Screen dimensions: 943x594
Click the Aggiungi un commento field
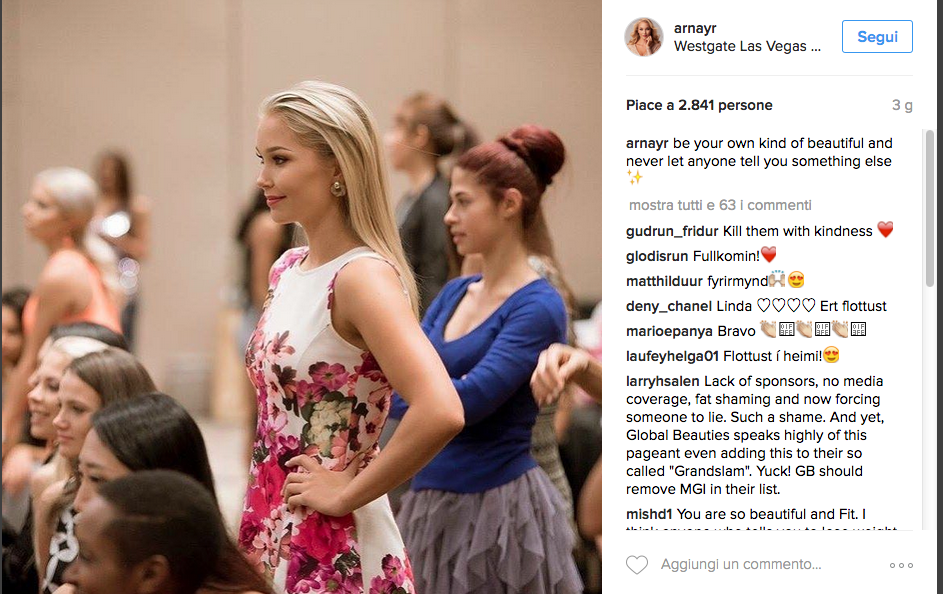pos(740,565)
